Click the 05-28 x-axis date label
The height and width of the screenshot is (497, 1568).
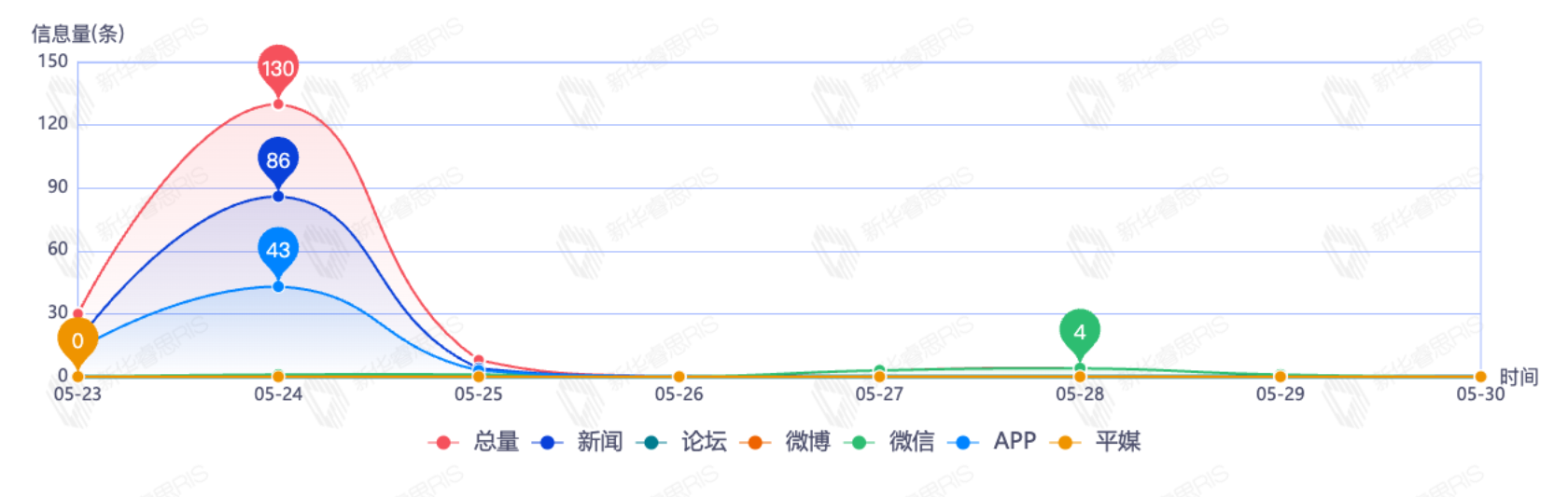[x=1080, y=394]
